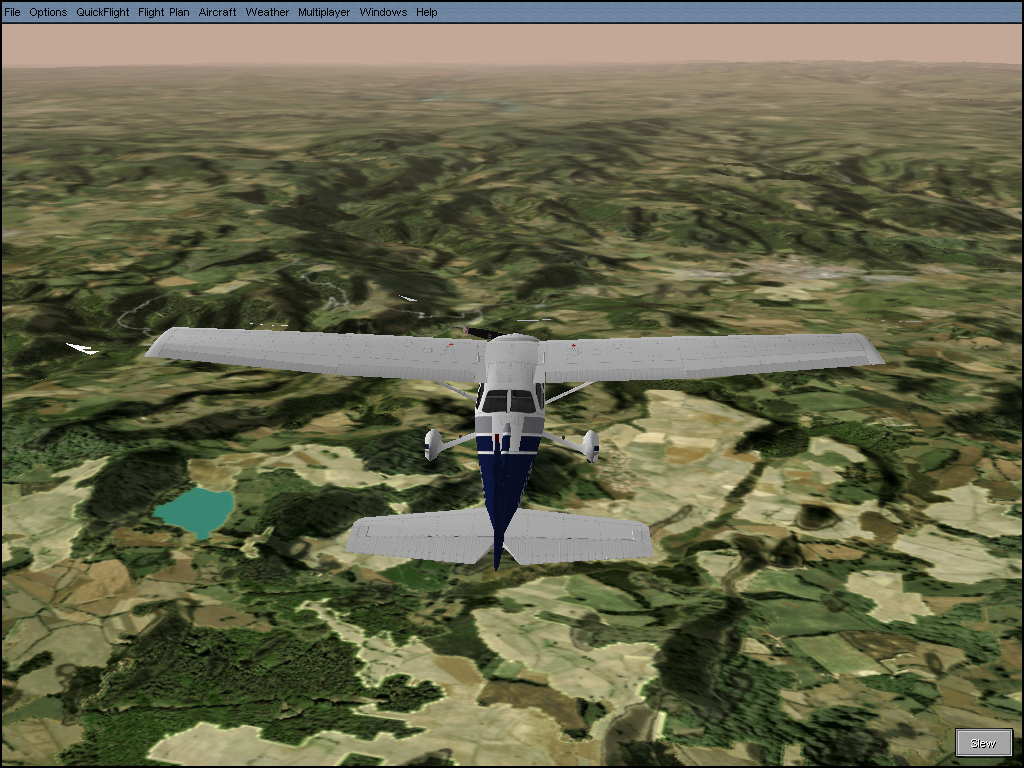Click the right horizontal stabilizer
The height and width of the screenshot is (768, 1024).
pyautogui.click(x=578, y=538)
